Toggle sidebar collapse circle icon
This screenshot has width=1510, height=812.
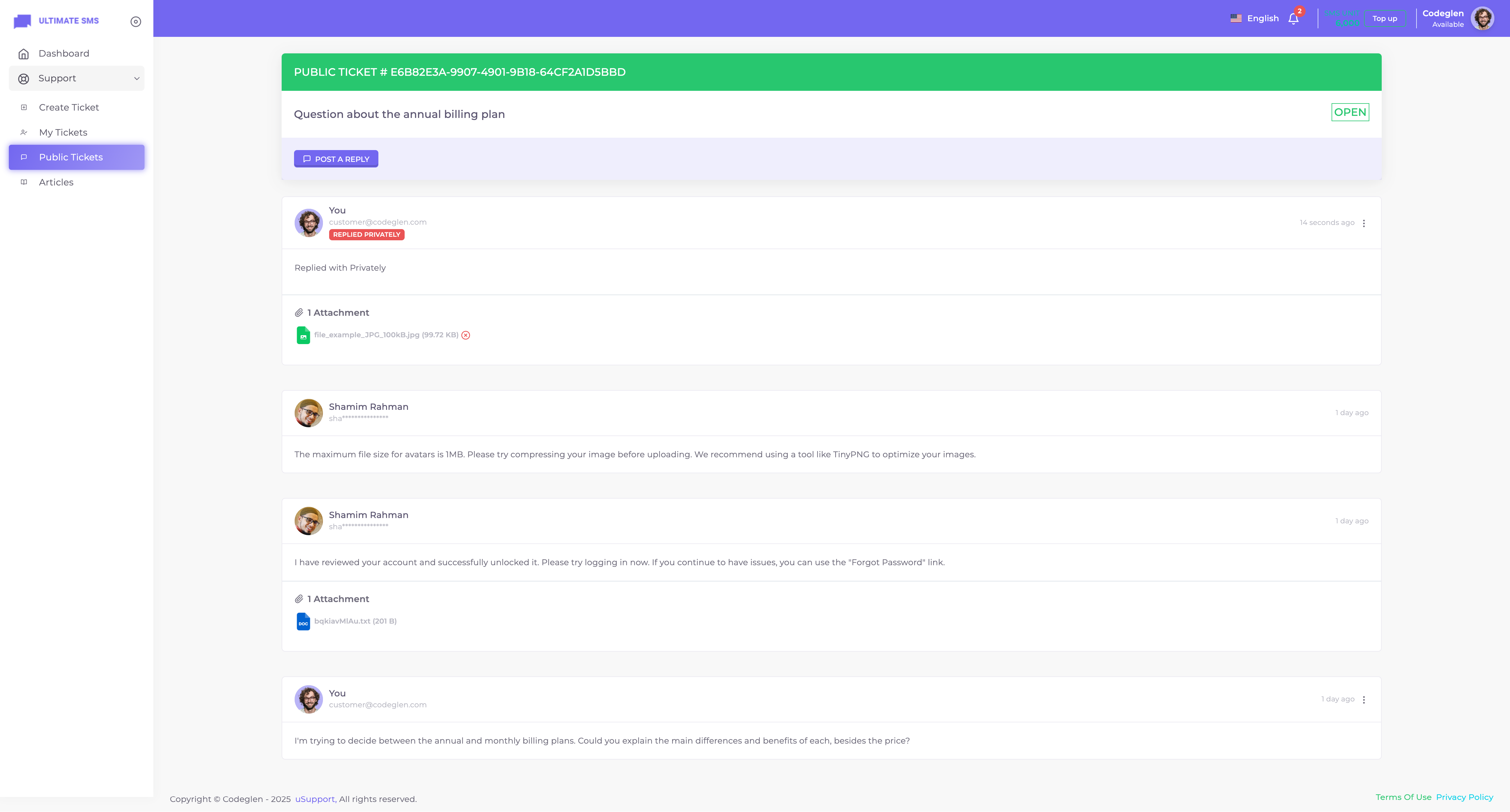(x=135, y=22)
